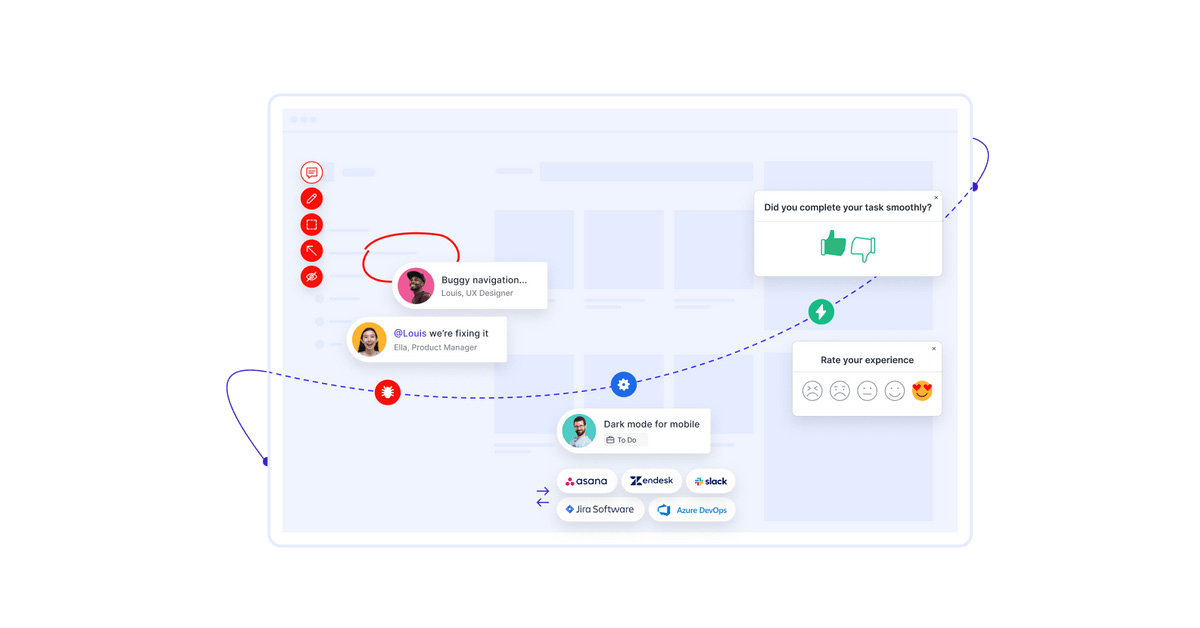Click the red bug report icon
This screenshot has height=628, width=1200.
(x=388, y=393)
